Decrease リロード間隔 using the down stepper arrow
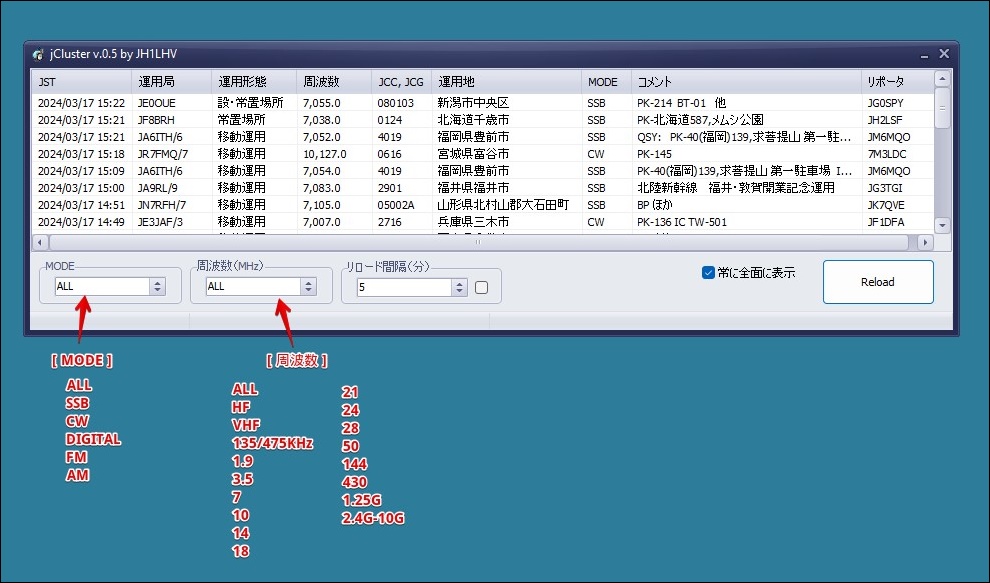The height and width of the screenshot is (583, 990). point(459,291)
